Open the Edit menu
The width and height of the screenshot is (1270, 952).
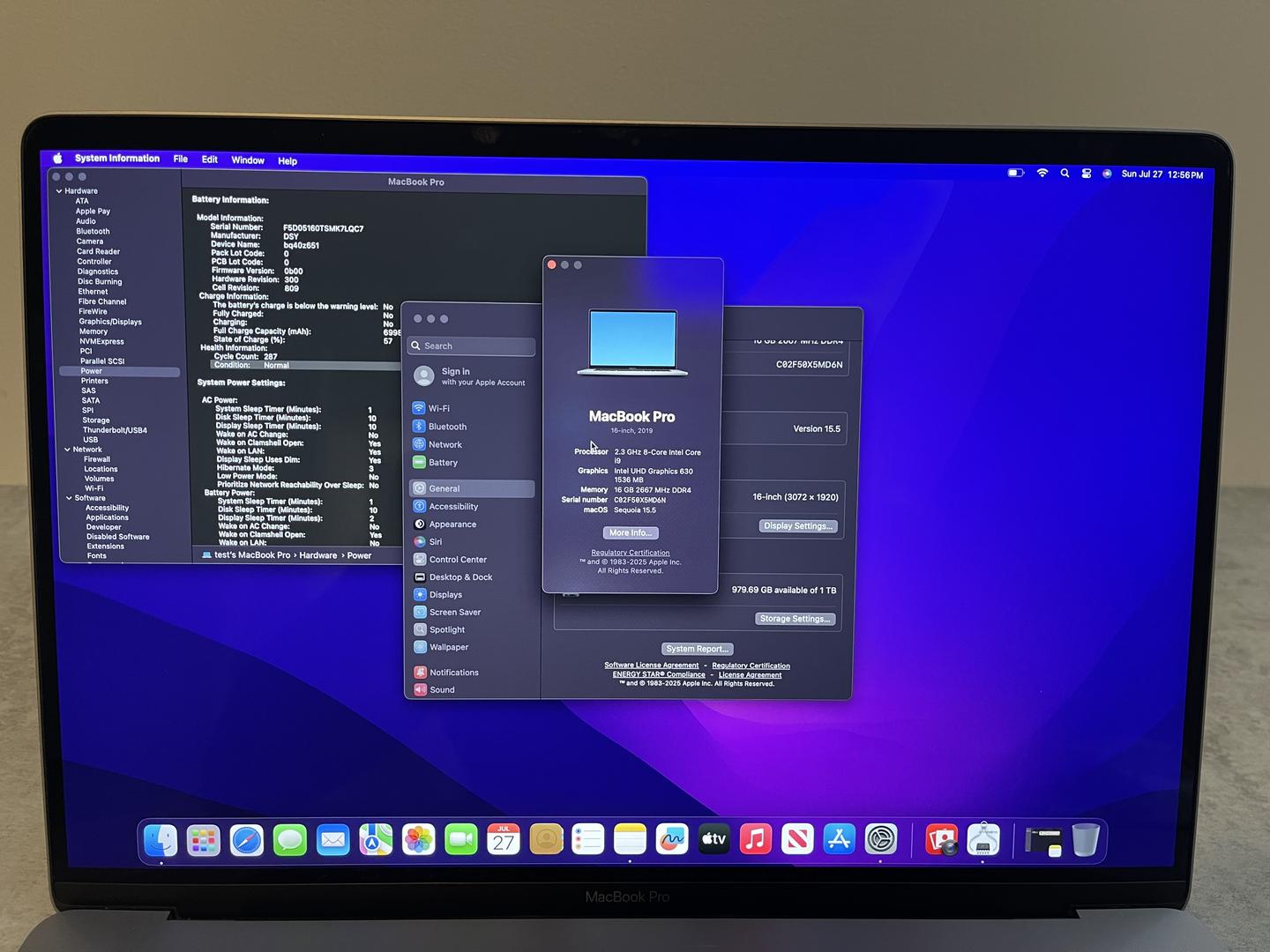click(x=210, y=160)
